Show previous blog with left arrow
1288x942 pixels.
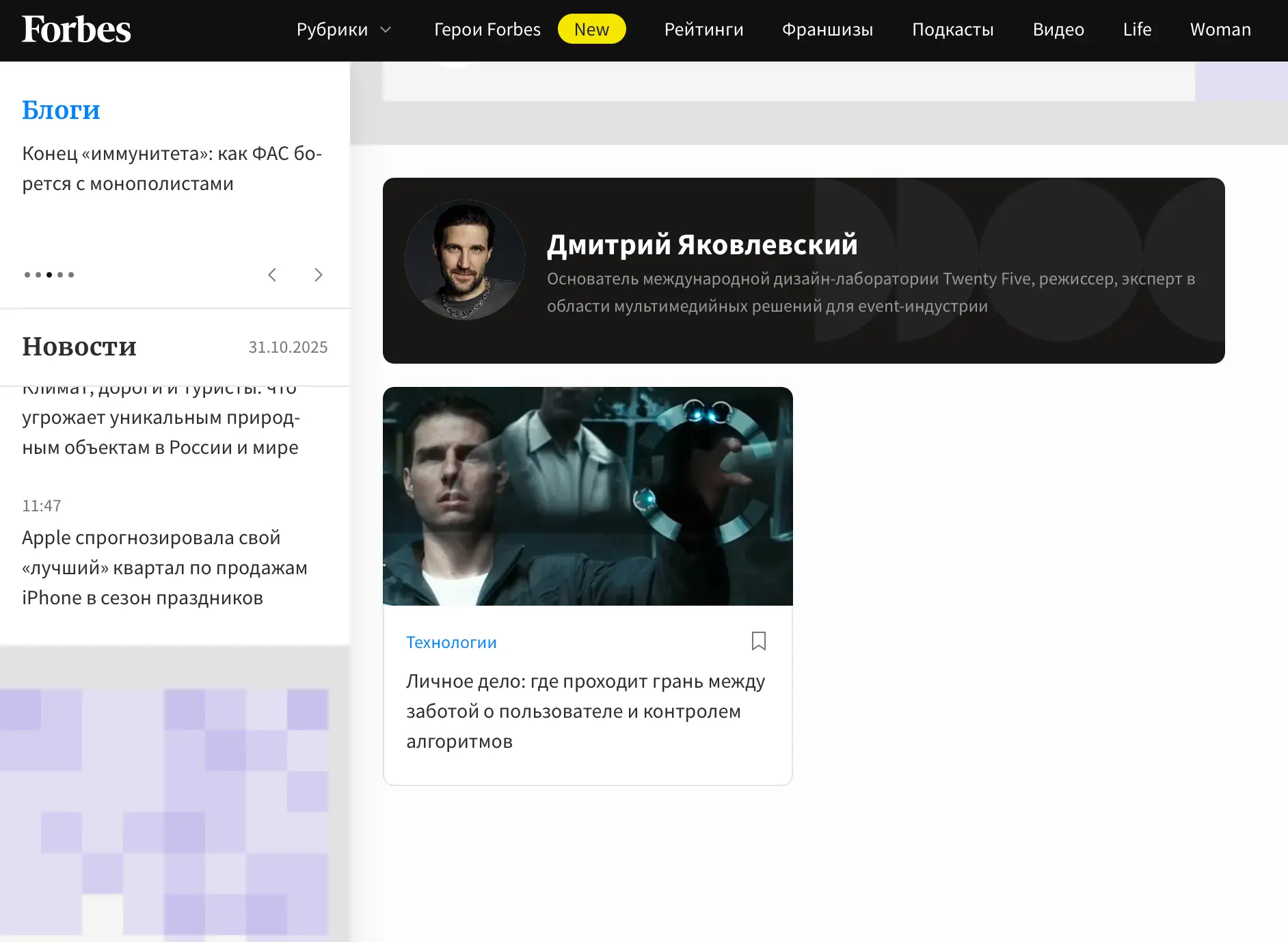tap(272, 275)
